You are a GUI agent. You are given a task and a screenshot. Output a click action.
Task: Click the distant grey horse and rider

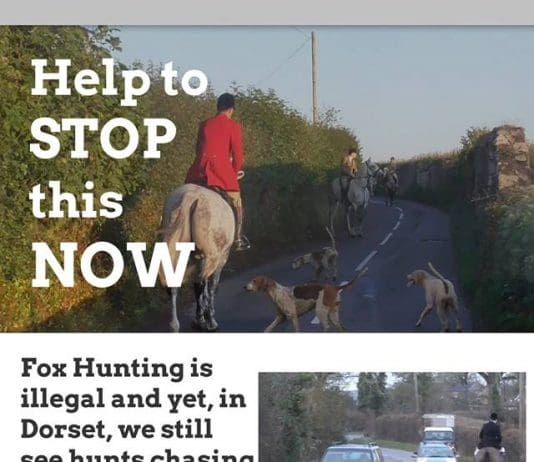(x=353, y=191)
